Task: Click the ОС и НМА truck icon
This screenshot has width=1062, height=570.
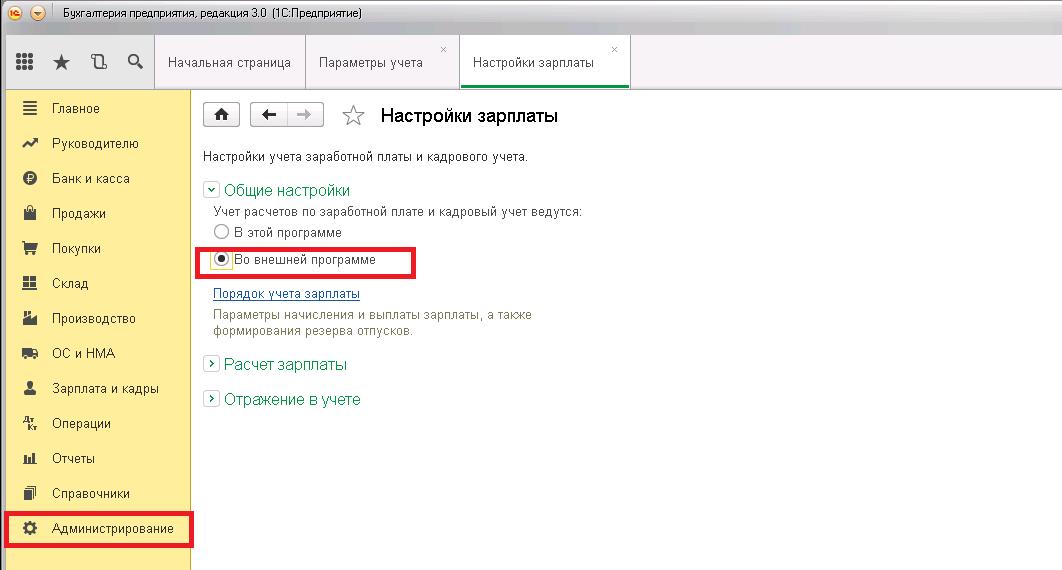Action: pyautogui.click(x=30, y=353)
